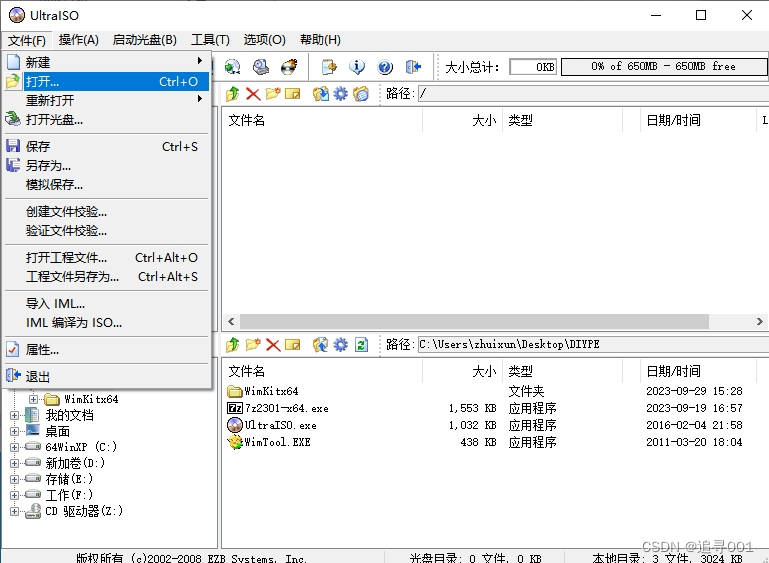Expand the 工作(F:) drive node
This screenshot has width=769, height=563.
click(14, 495)
